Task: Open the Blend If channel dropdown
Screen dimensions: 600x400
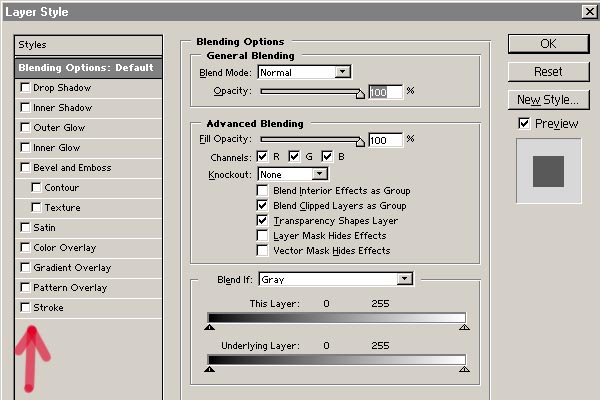Action: click(x=336, y=279)
